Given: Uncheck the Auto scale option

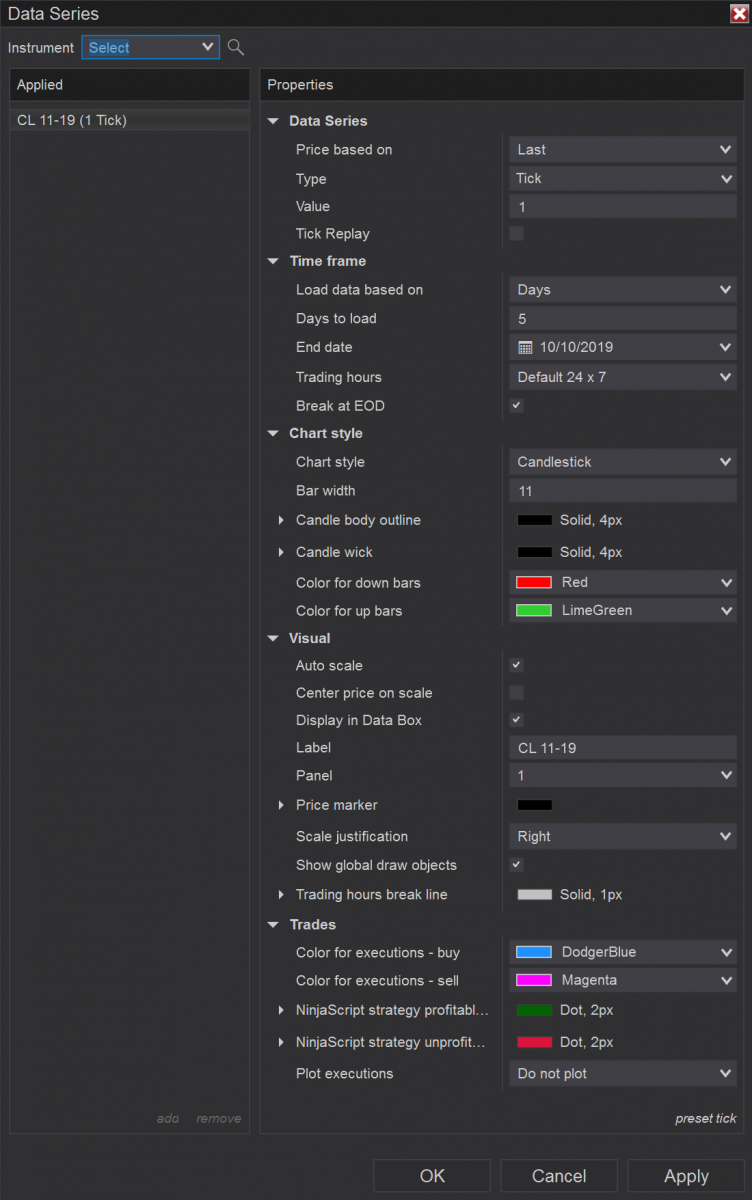Looking at the screenshot, I should (516, 665).
